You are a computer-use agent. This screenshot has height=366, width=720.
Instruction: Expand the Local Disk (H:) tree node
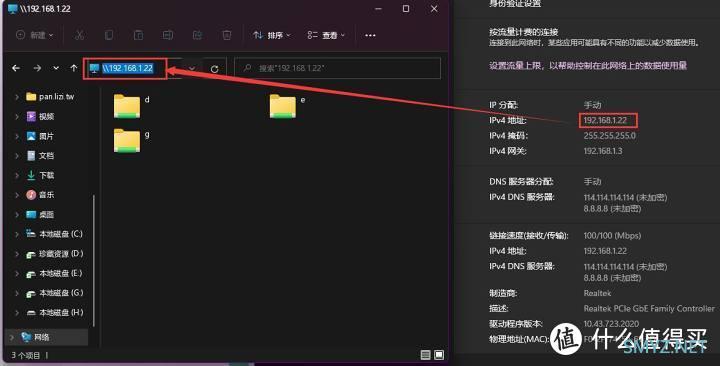[17, 312]
